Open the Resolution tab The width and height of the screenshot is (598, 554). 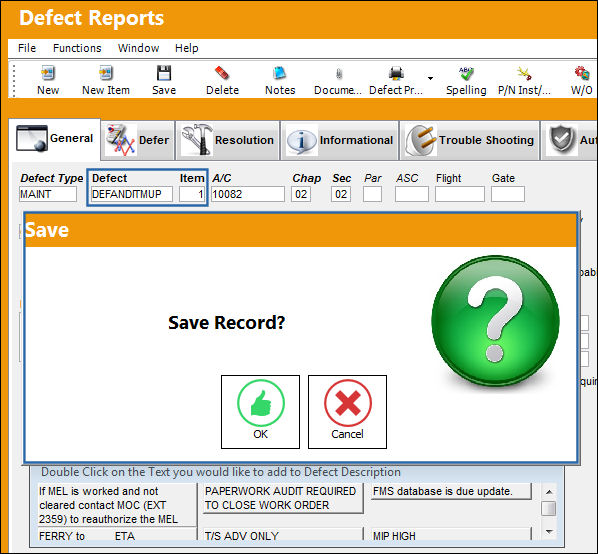(228, 140)
